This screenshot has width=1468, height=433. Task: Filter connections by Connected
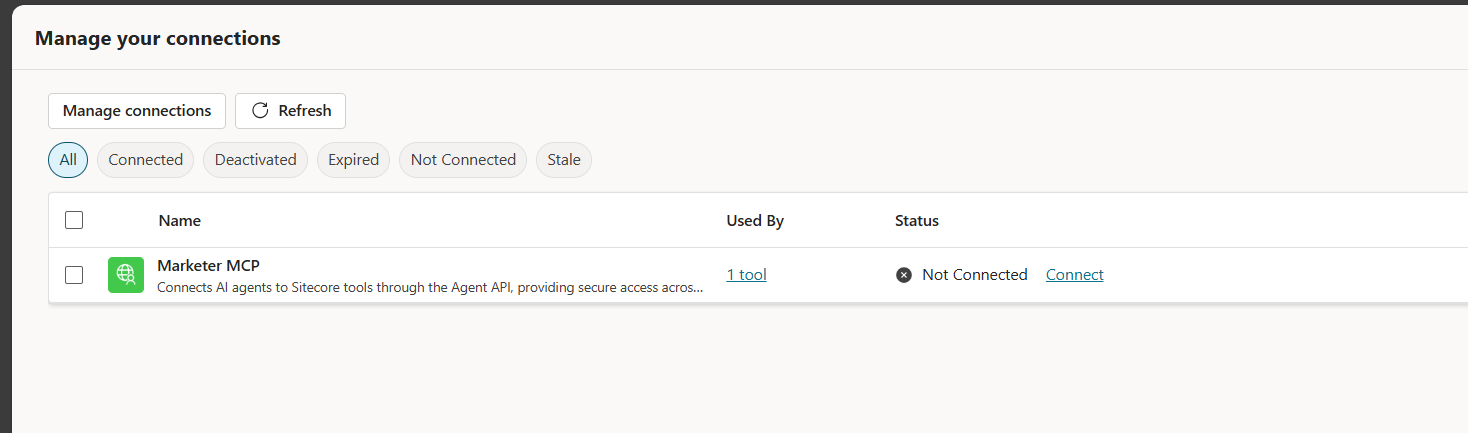[x=145, y=160]
